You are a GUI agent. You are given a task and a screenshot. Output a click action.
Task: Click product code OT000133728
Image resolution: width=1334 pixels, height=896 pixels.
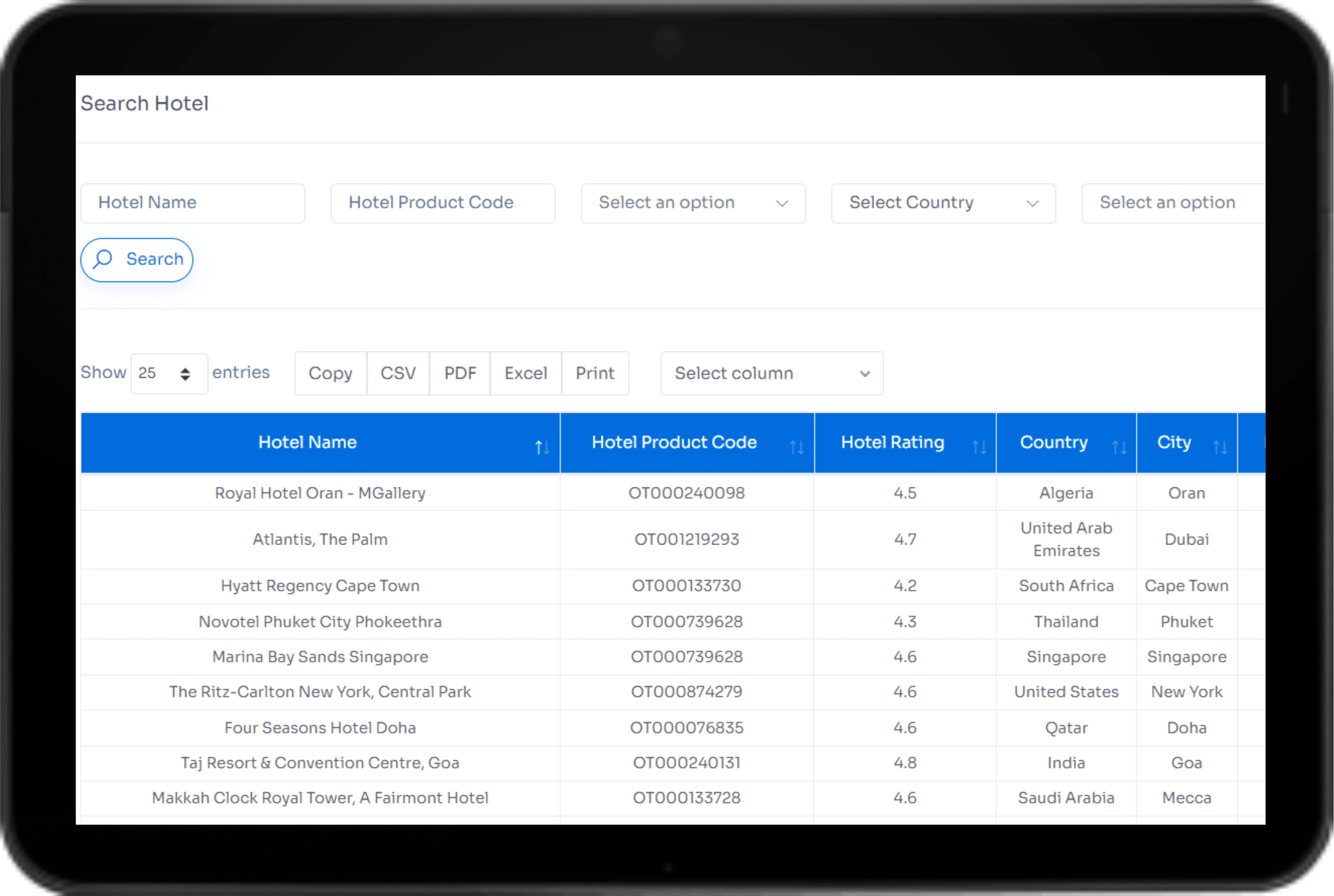(x=687, y=798)
